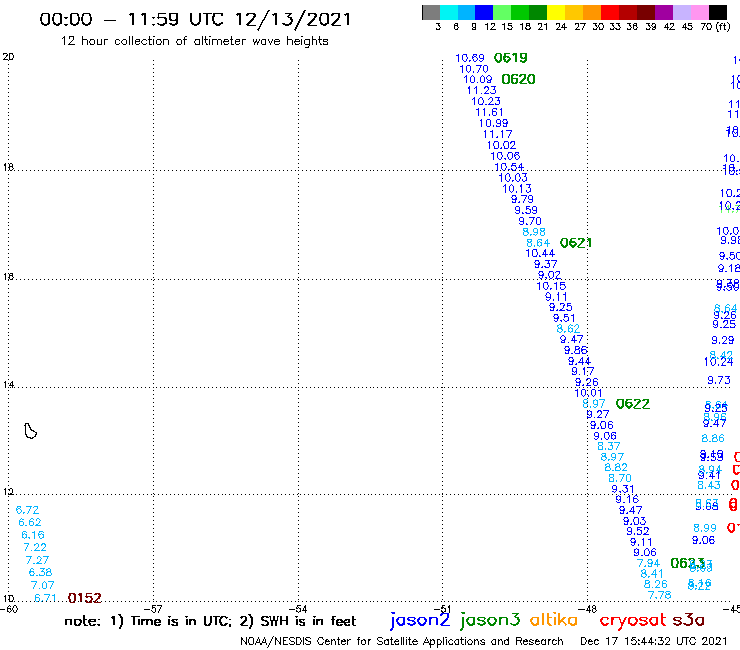Select the altika satellite legend label

click(x=554, y=620)
